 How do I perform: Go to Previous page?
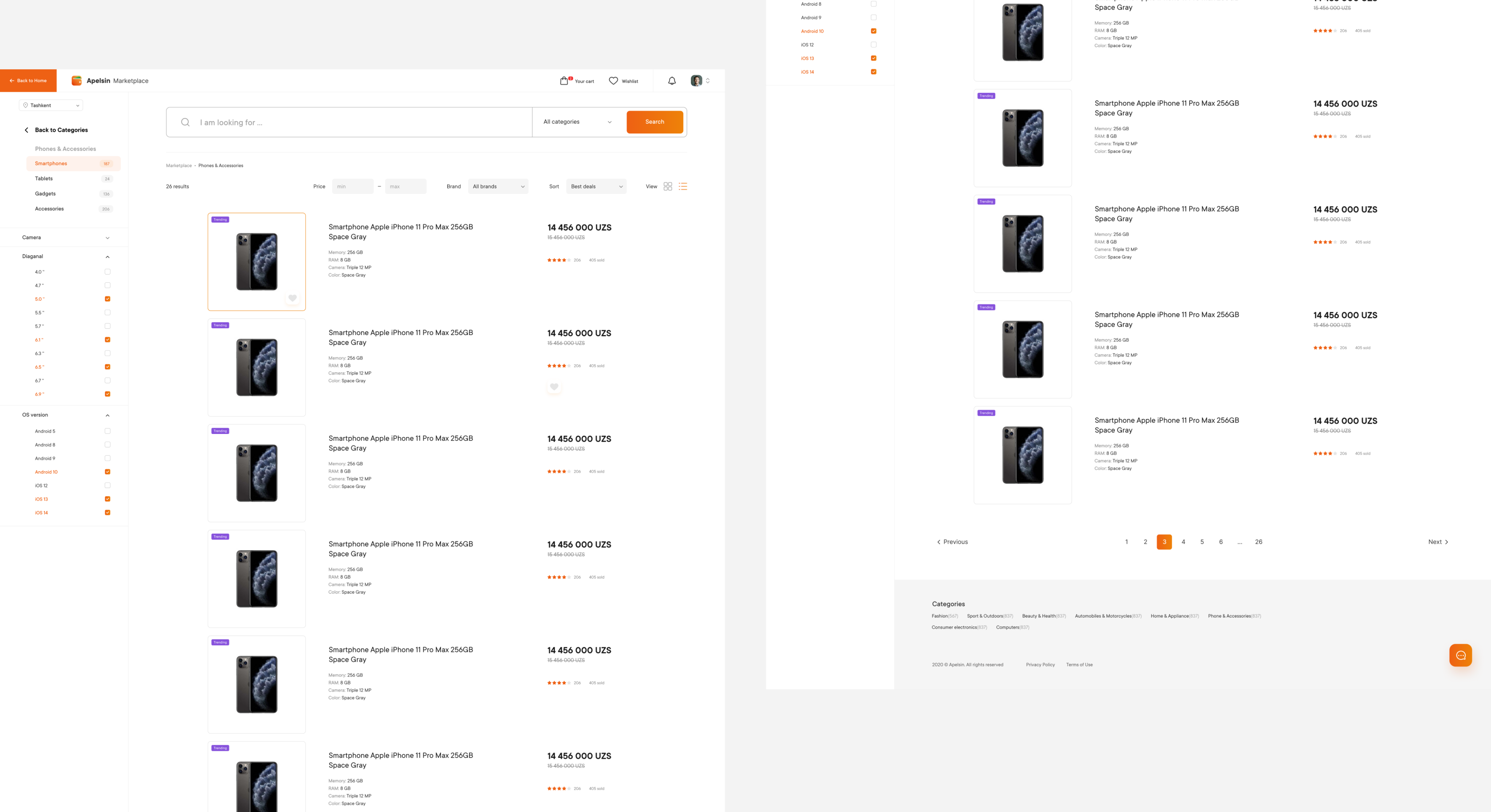point(952,542)
